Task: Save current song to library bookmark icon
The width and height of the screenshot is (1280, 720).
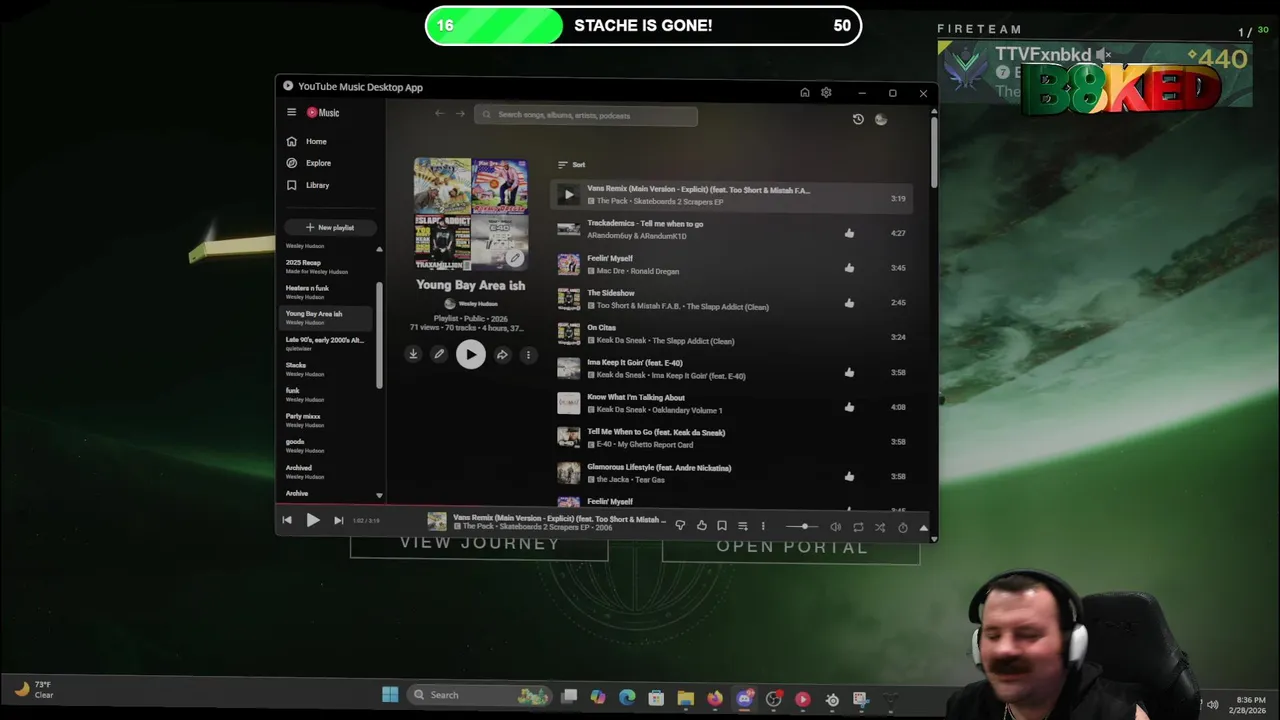Action: point(722,526)
